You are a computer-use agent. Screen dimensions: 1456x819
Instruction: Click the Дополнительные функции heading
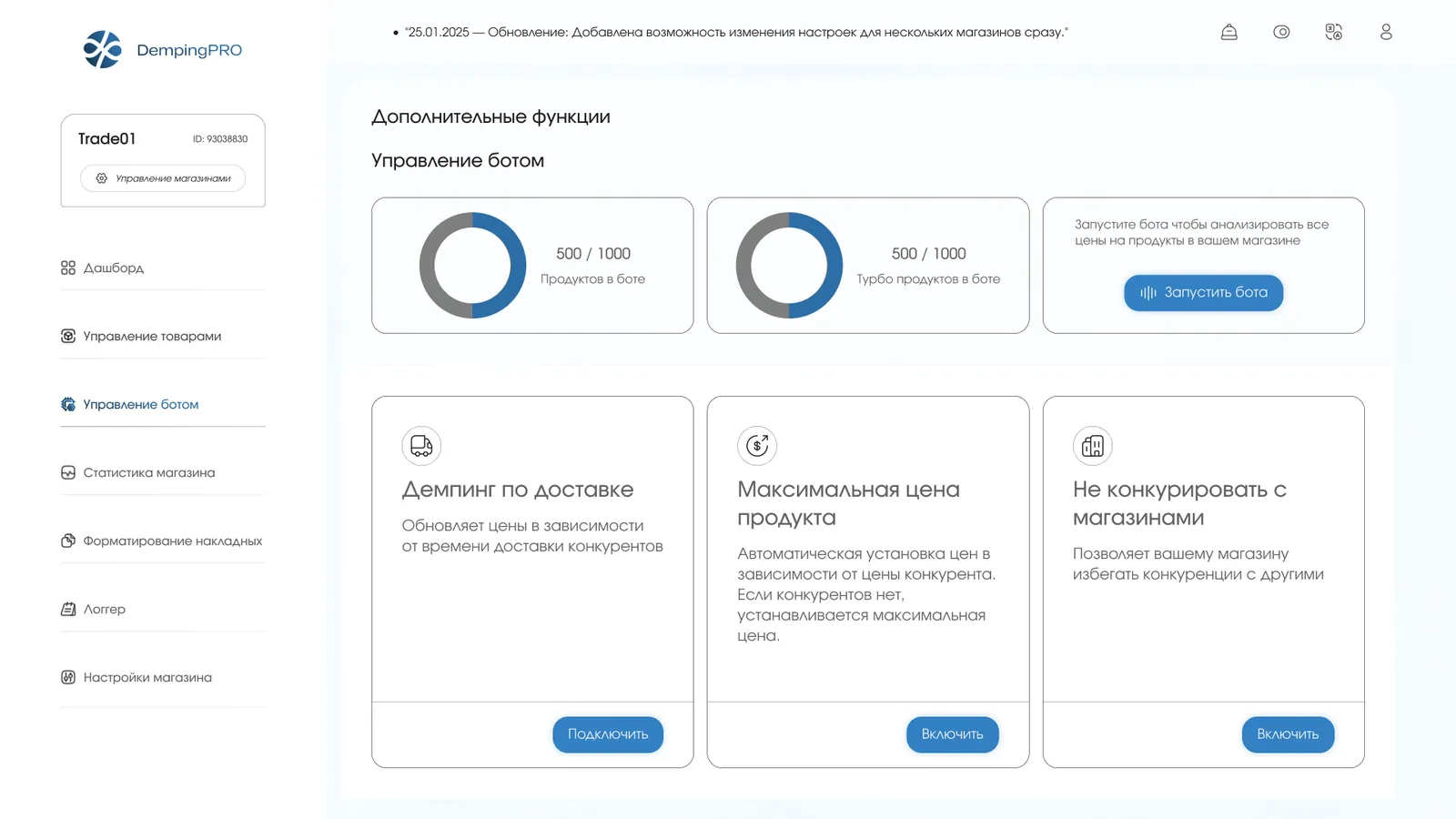(x=490, y=116)
